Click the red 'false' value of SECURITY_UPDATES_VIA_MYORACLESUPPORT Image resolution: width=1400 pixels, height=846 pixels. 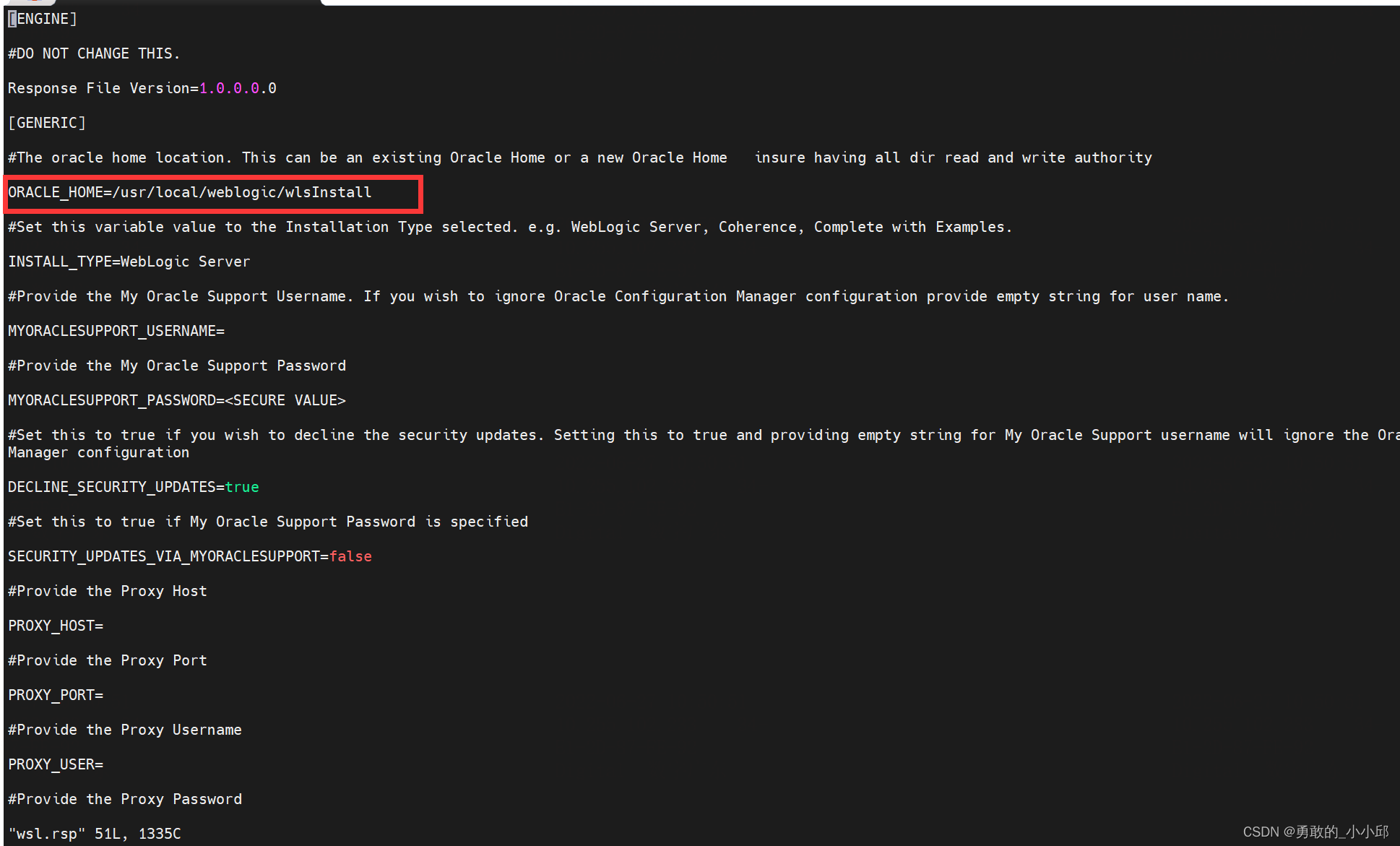pyautogui.click(x=350, y=556)
